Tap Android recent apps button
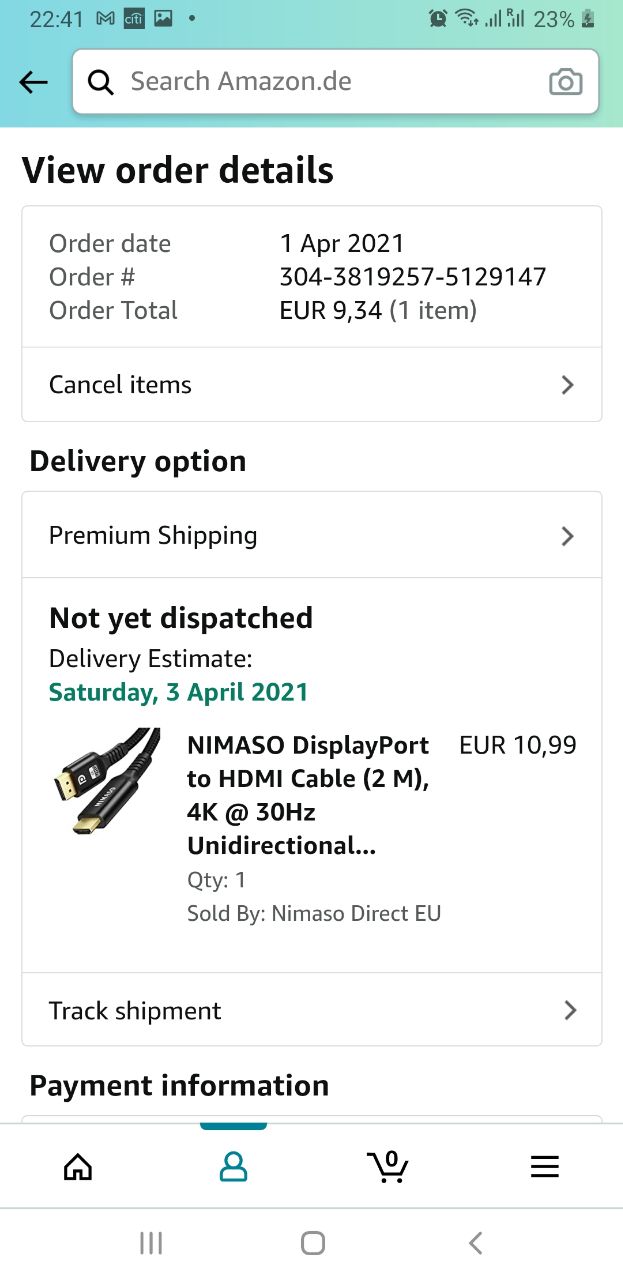The height and width of the screenshot is (1280, 623). point(151,1243)
